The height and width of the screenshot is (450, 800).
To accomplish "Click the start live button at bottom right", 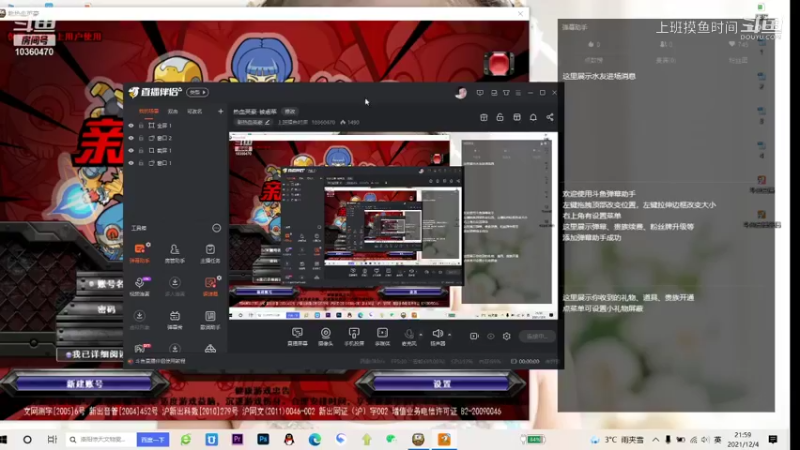I will (537, 336).
